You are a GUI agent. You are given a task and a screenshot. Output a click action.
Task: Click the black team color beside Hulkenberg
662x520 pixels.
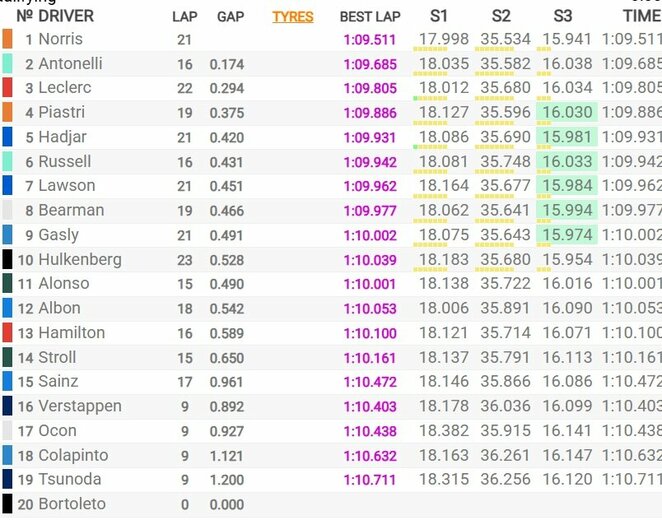(x=7, y=260)
